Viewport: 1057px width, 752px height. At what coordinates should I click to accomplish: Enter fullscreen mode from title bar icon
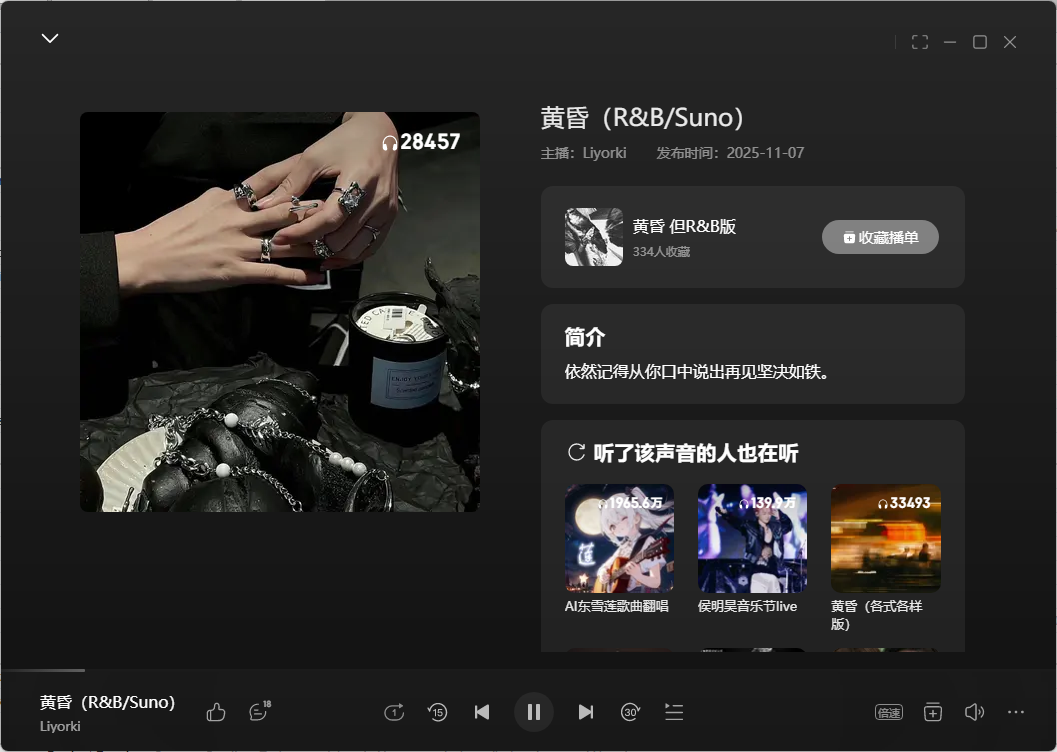(x=920, y=42)
